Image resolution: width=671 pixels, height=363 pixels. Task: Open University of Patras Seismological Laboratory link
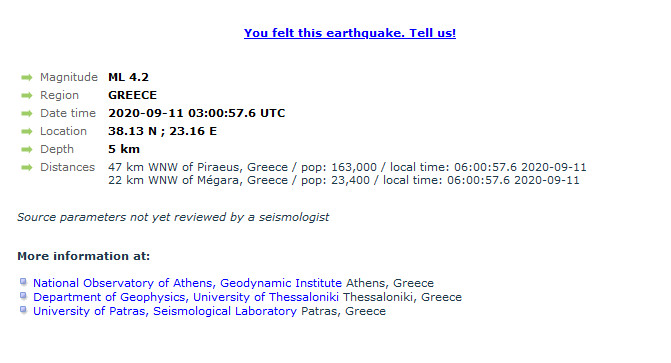pos(165,311)
